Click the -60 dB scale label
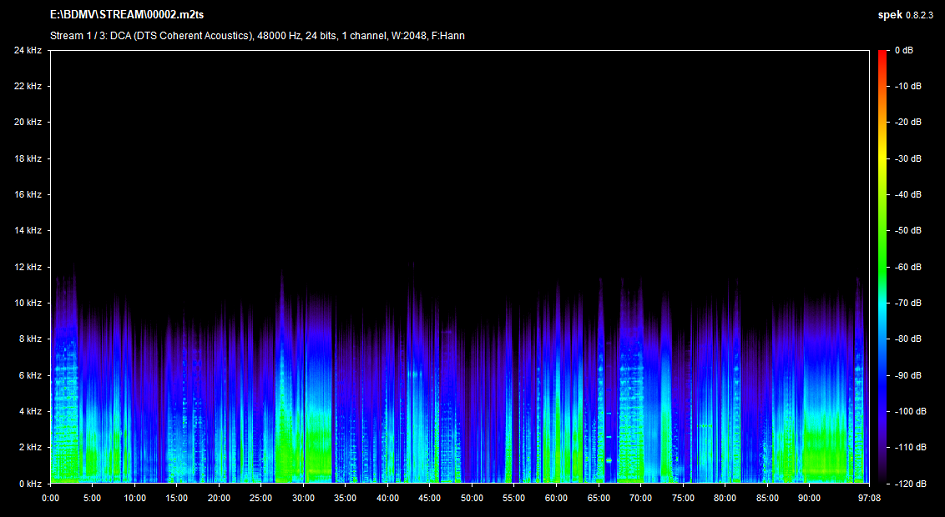 tap(906, 267)
